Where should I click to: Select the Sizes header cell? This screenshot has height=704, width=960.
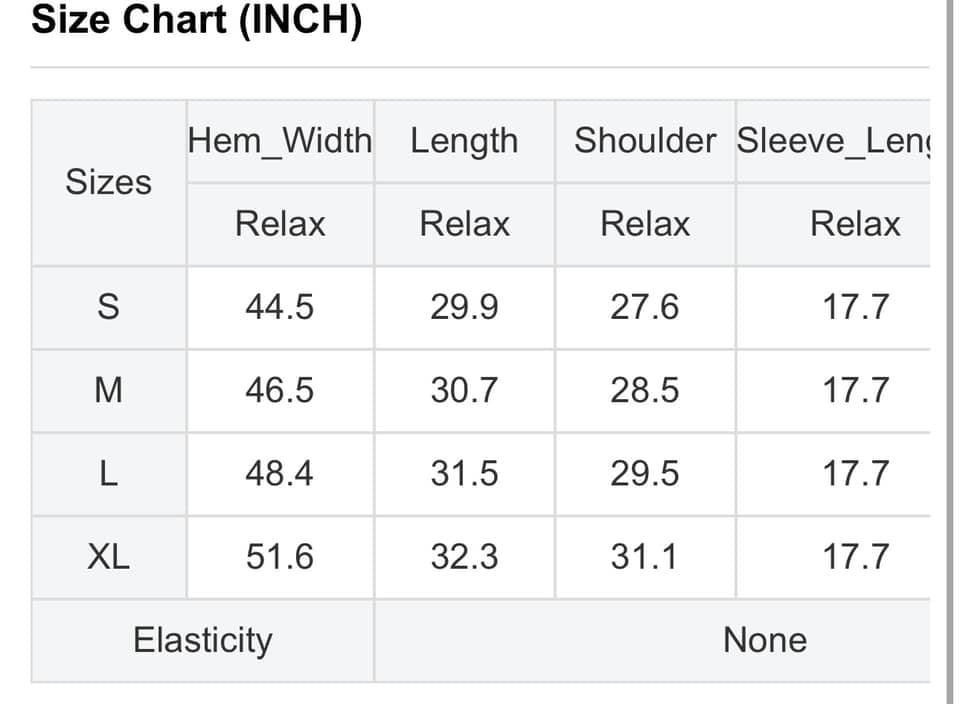pyautogui.click(x=108, y=182)
